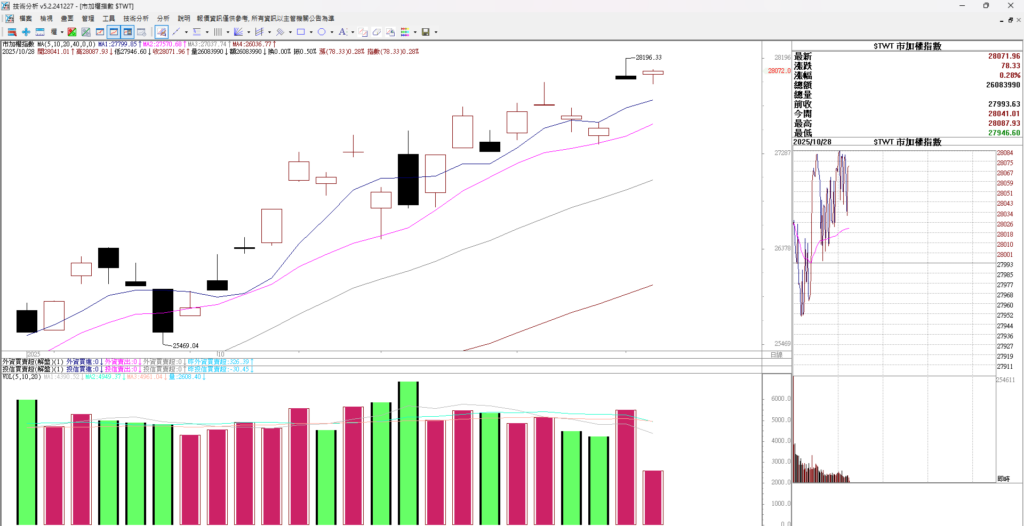Click the 說明 menu item
1024x526 pixels.
184,18
